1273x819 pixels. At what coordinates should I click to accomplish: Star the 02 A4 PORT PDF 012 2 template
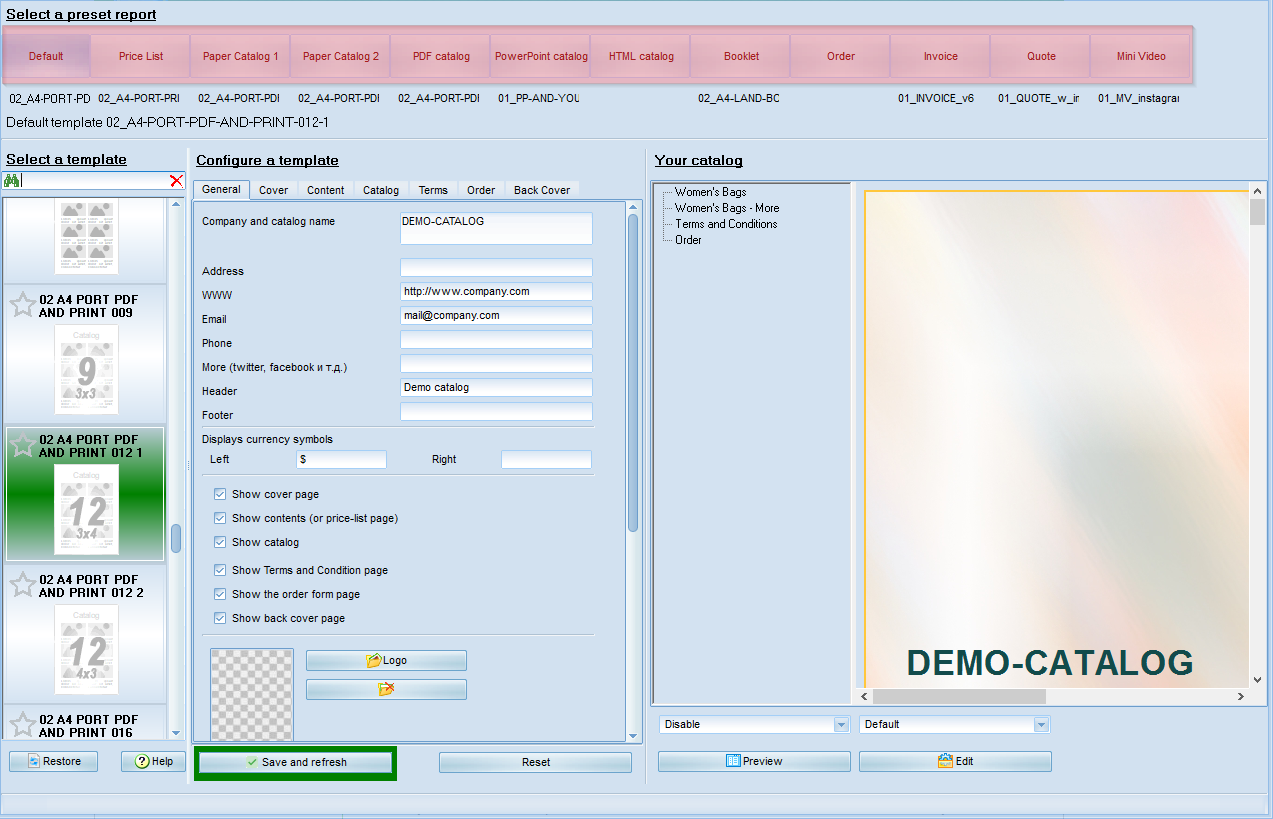pyautogui.click(x=22, y=585)
